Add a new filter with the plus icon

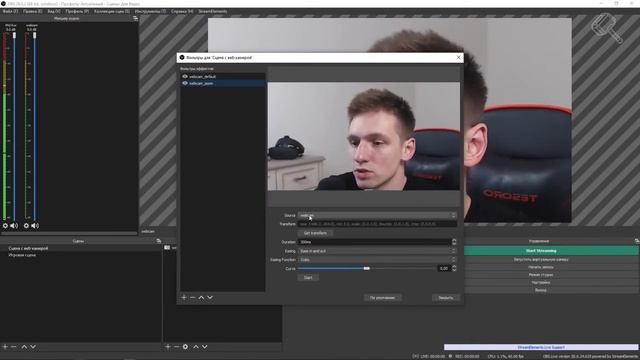point(184,298)
